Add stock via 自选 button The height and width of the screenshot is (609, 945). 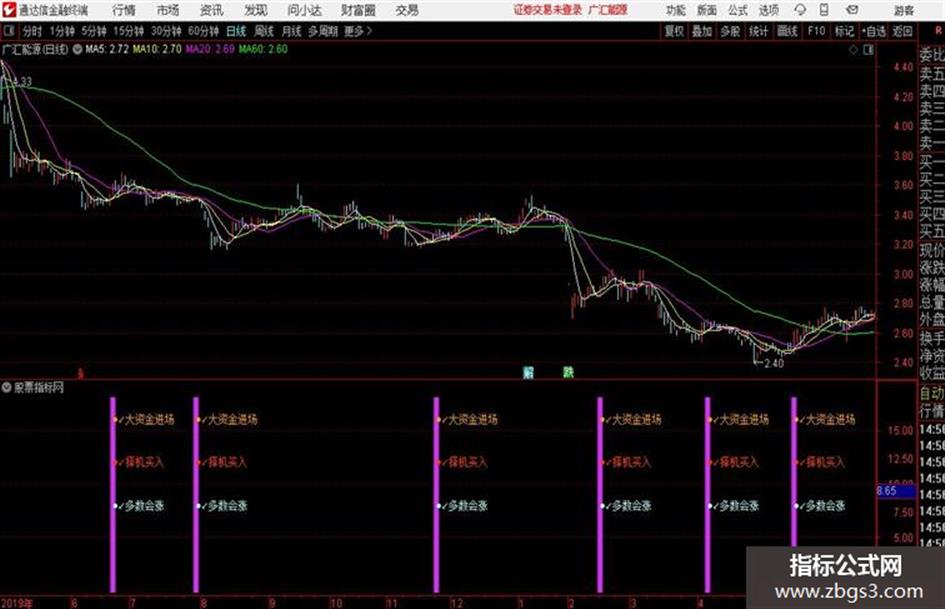pyautogui.click(x=873, y=31)
